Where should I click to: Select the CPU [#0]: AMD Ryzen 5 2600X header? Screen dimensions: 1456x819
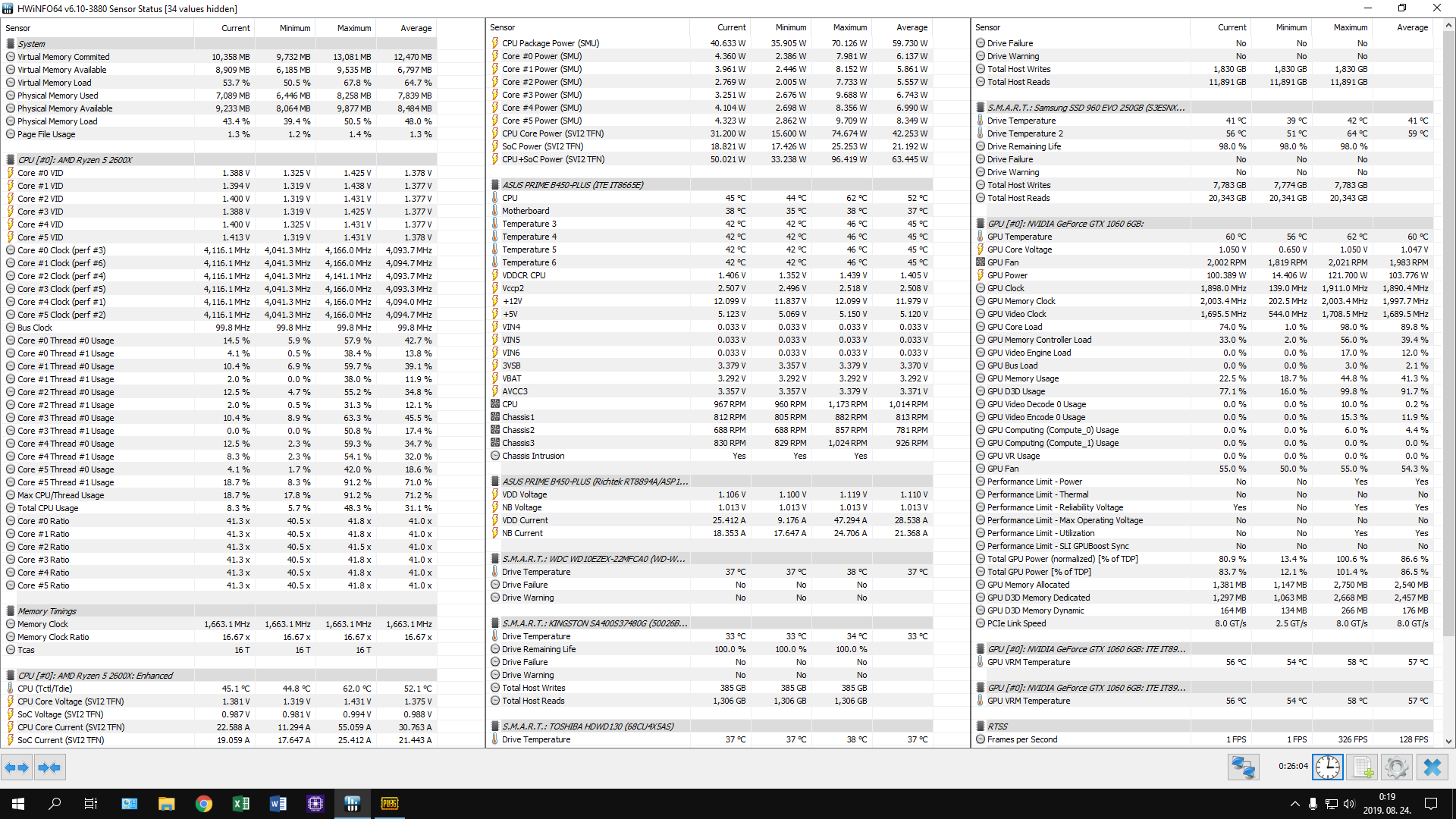pyautogui.click(x=218, y=160)
